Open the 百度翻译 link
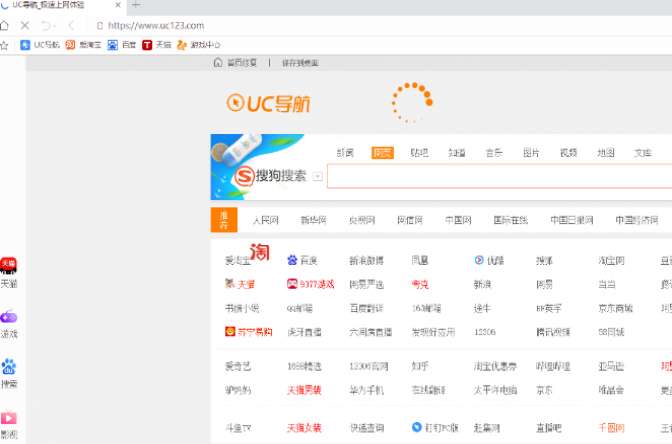The width and height of the screenshot is (672, 444). point(366,308)
